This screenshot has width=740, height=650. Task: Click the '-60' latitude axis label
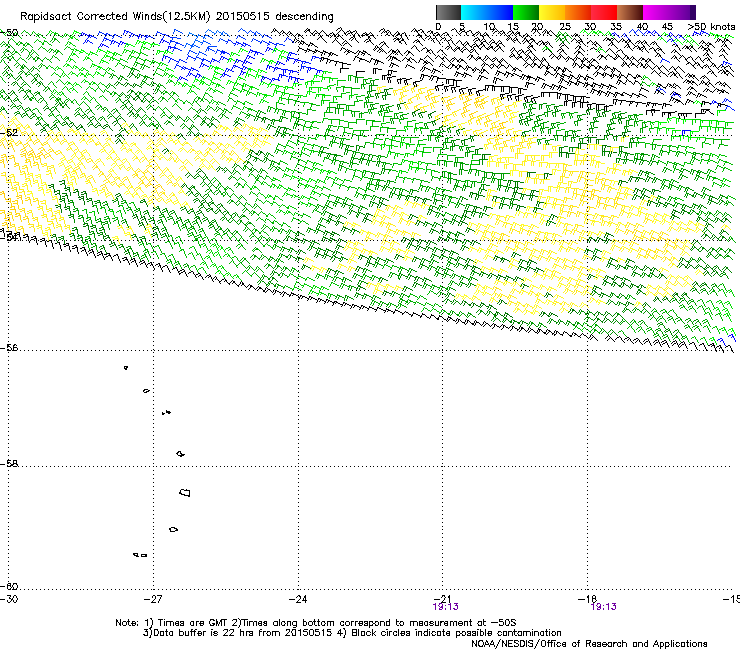pos(9,587)
